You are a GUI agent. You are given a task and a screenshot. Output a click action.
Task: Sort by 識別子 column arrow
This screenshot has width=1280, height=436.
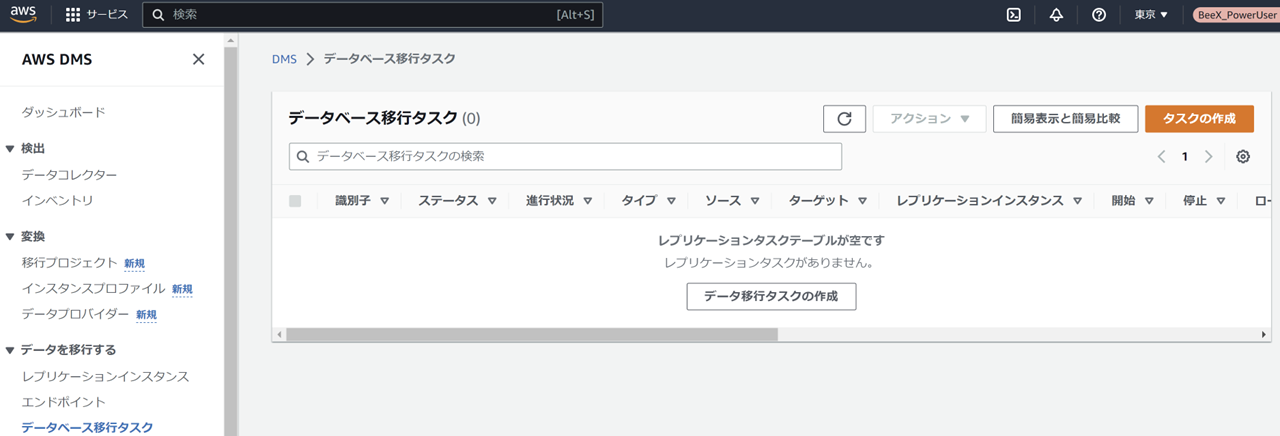pyautogui.click(x=384, y=201)
